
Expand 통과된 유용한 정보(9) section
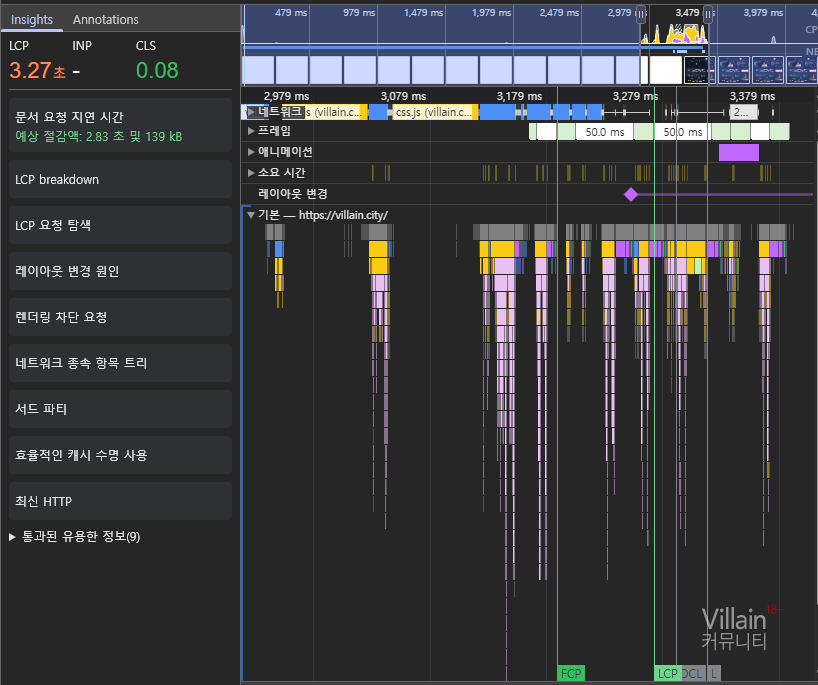(x=13, y=537)
